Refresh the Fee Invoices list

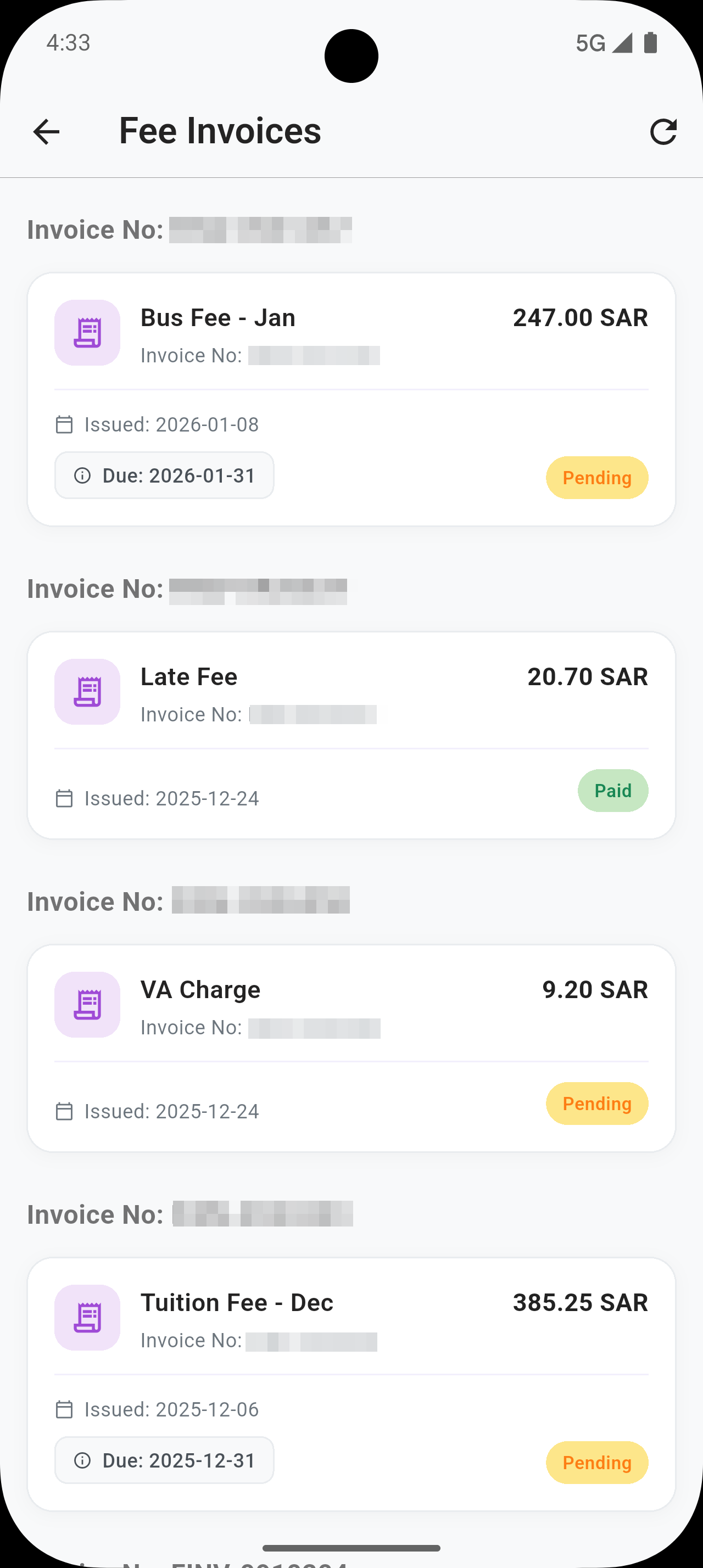pos(663,131)
